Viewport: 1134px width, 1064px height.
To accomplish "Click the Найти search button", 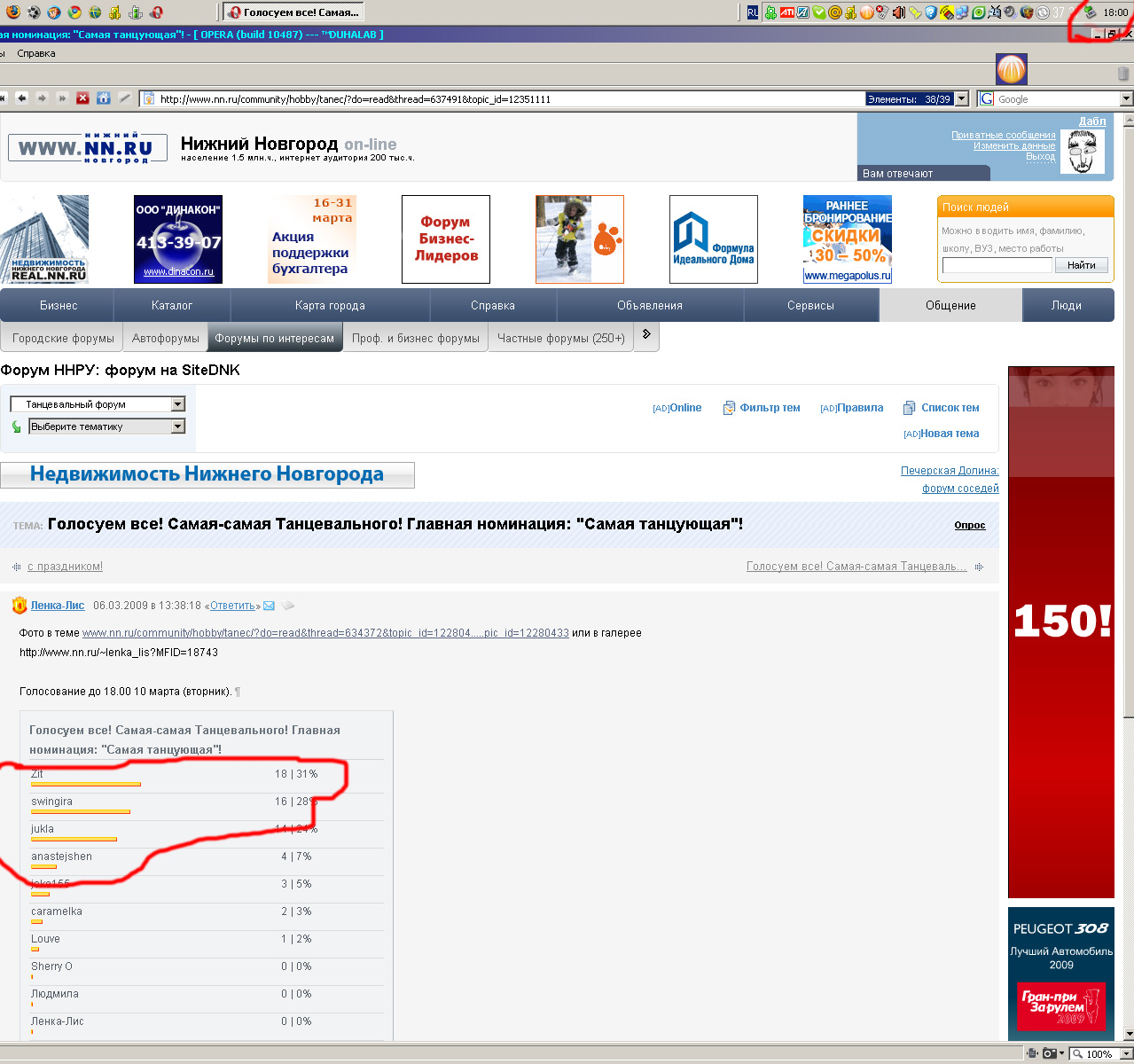I will [1081, 265].
